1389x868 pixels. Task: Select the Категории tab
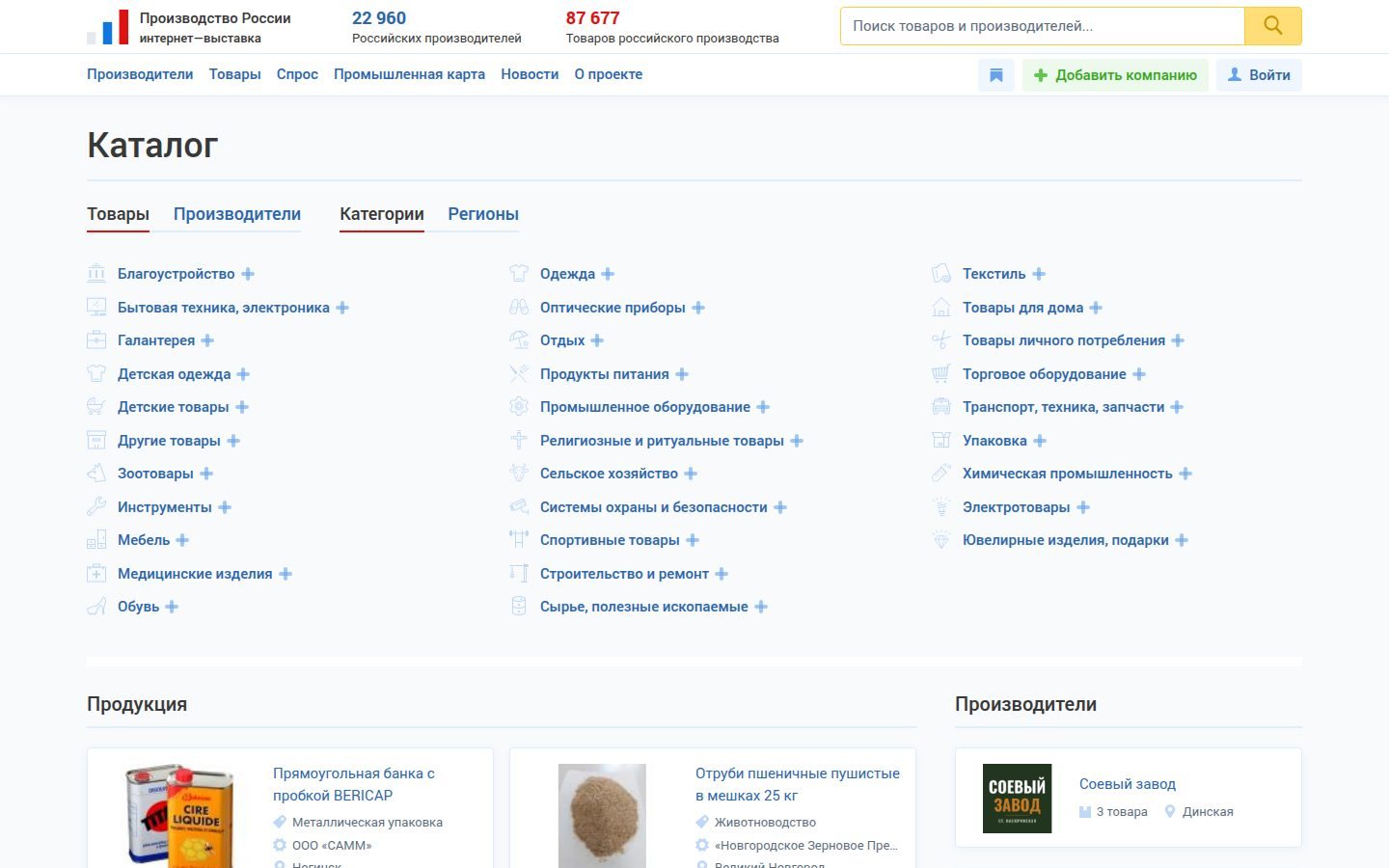pyautogui.click(x=382, y=214)
